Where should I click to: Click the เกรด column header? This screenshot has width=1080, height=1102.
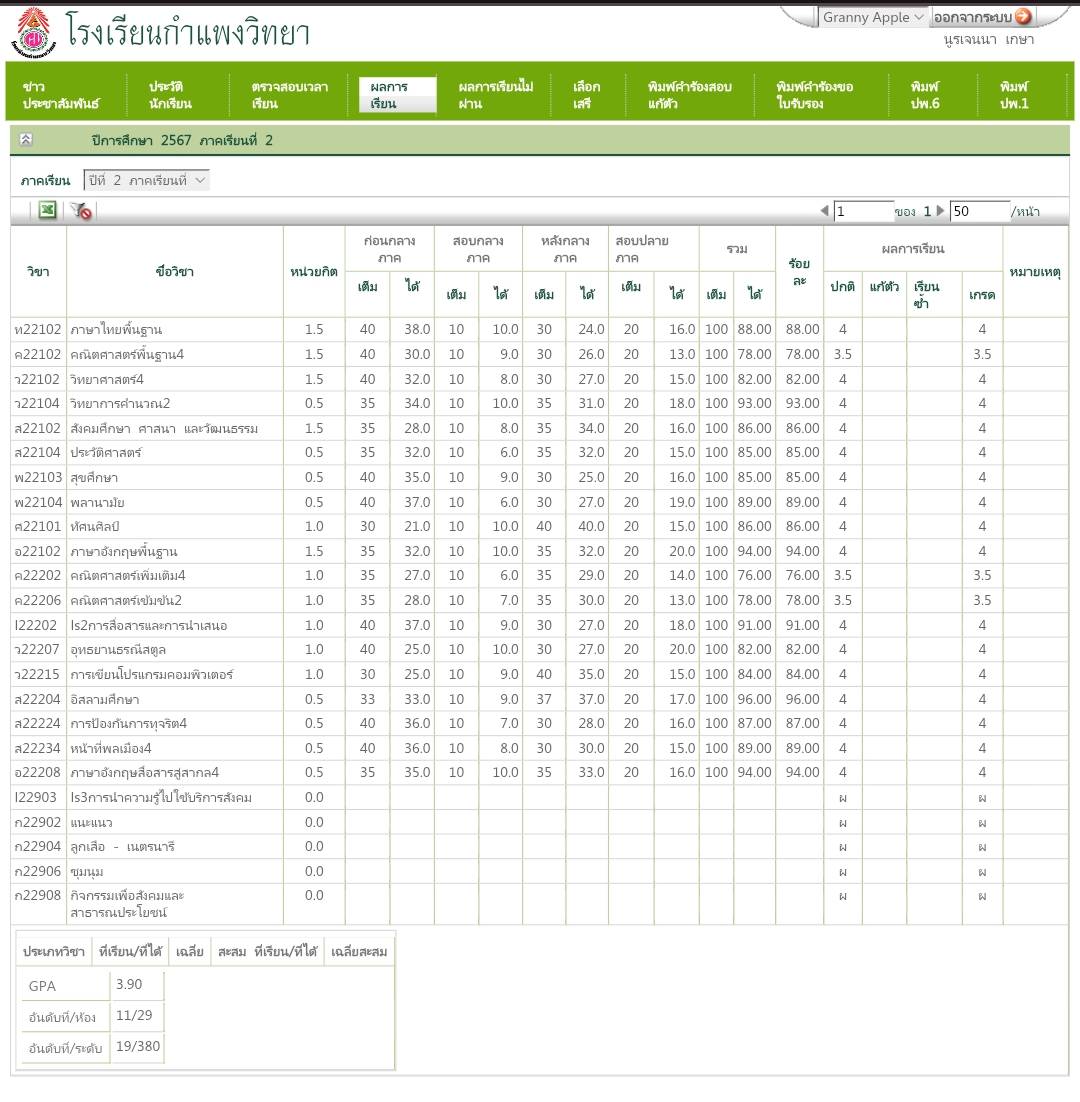tap(982, 294)
